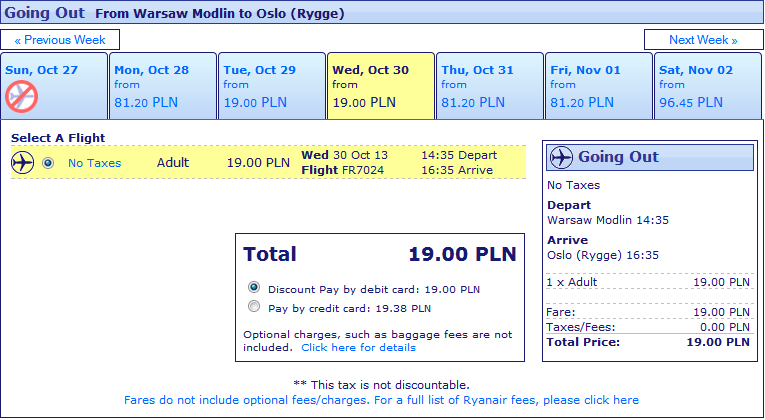Screen dimensions: 765x420
Task: Click the 'Select A Flight' heading
Action: 58,138
